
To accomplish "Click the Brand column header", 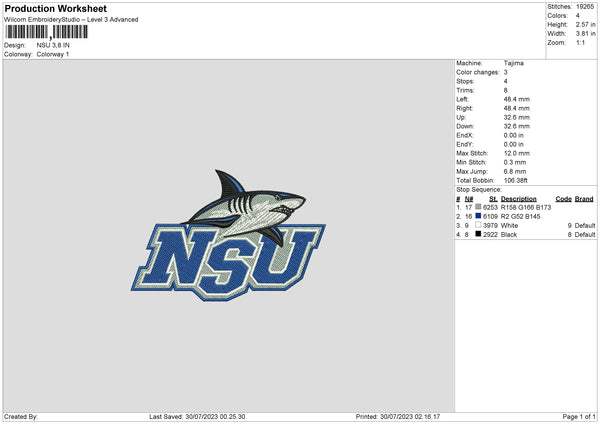I will pyautogui.click(x=583, y=198).
